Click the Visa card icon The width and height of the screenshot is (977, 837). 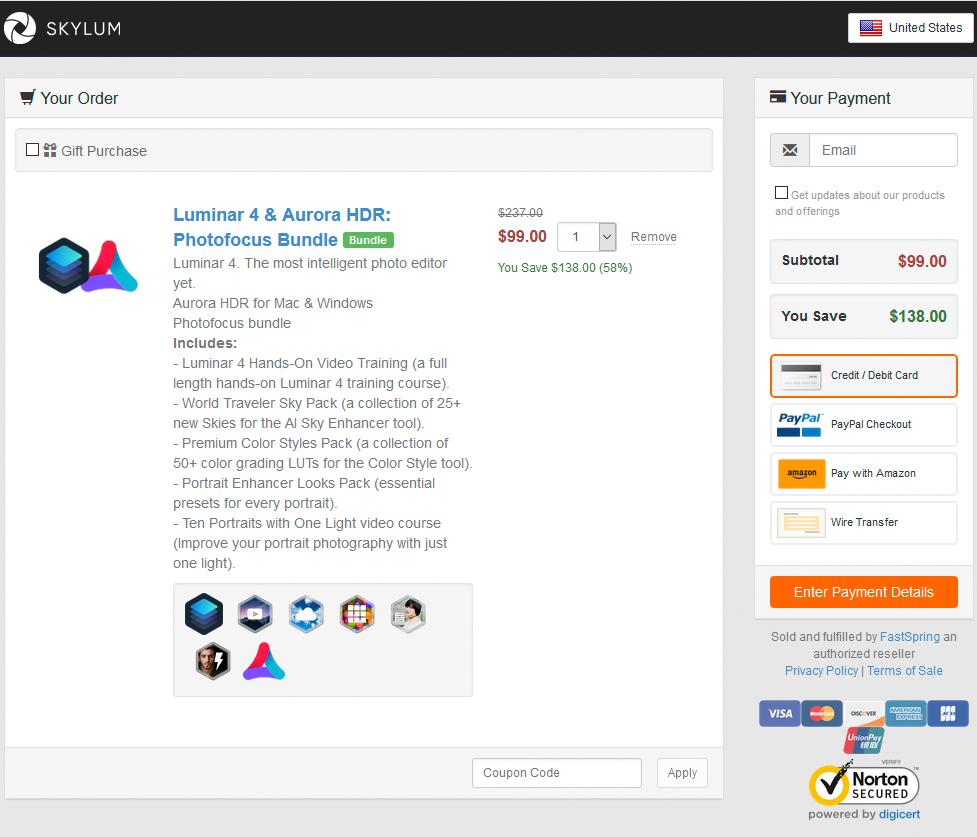pos(779,714)
